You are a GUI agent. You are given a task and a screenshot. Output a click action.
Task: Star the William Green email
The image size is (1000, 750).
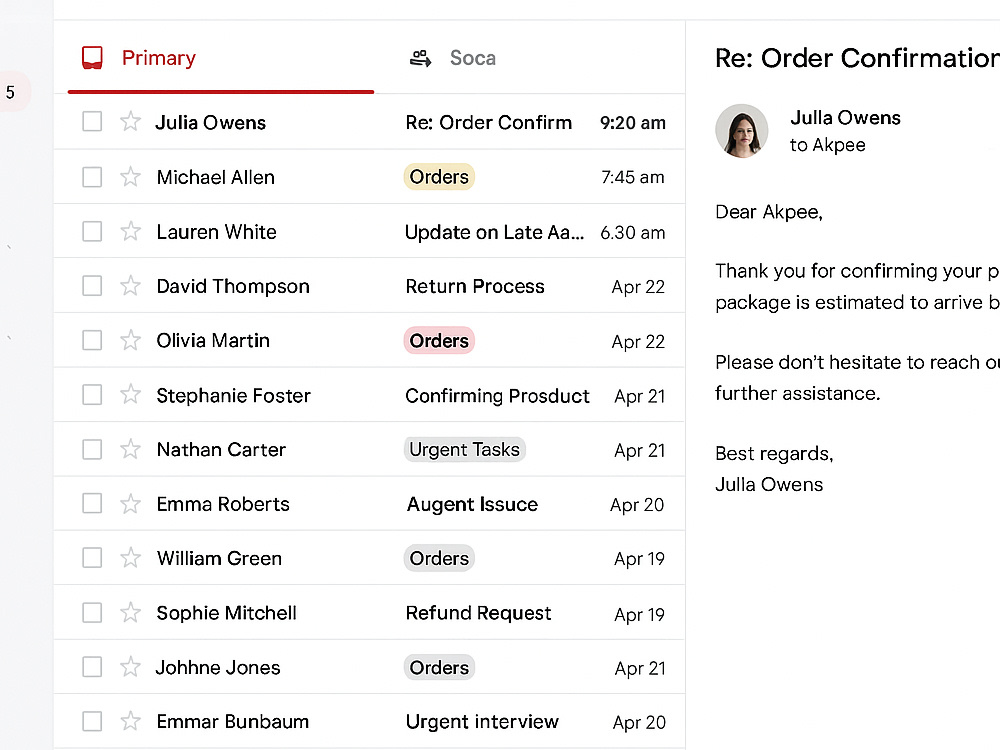(130, 557)
